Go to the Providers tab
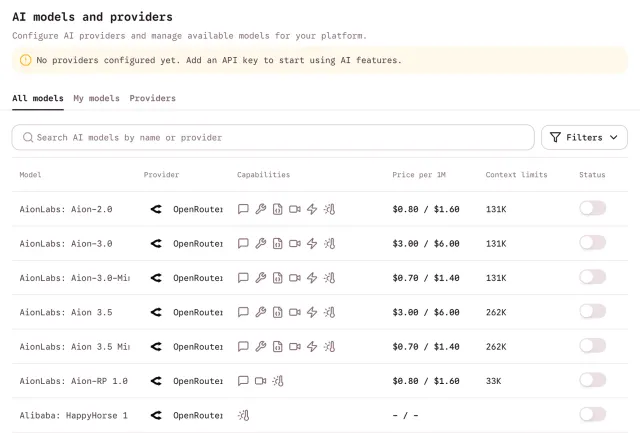Viewport: 640px width, 433px height. [153, 98]
